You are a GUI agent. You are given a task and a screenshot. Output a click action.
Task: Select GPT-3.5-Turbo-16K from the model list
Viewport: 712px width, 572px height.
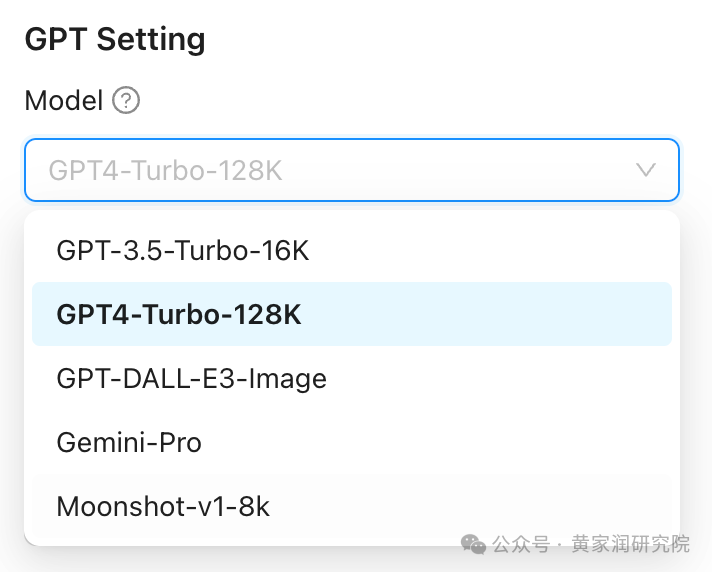(183, 250)
